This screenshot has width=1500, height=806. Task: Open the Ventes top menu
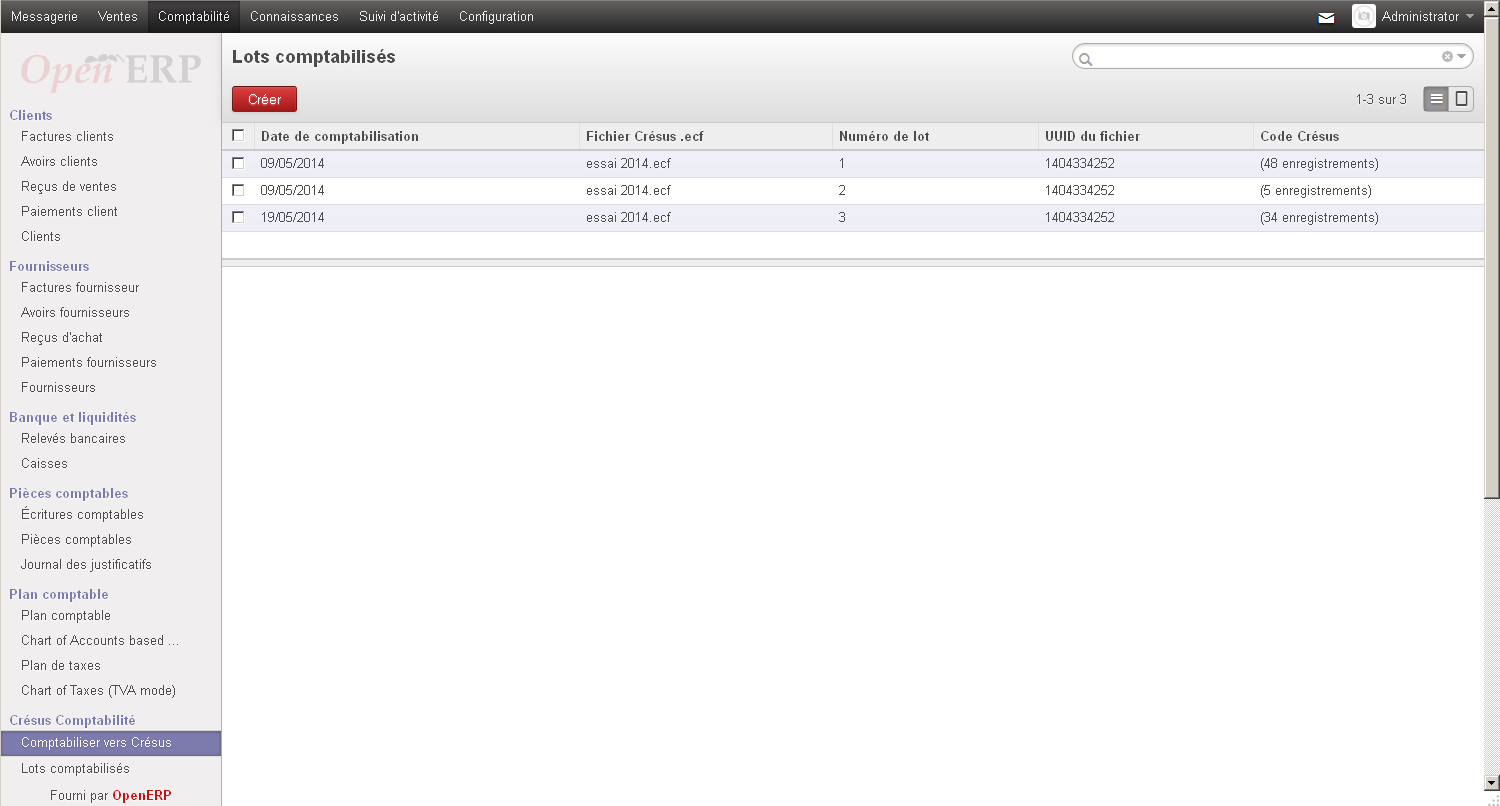pos(118,16)
